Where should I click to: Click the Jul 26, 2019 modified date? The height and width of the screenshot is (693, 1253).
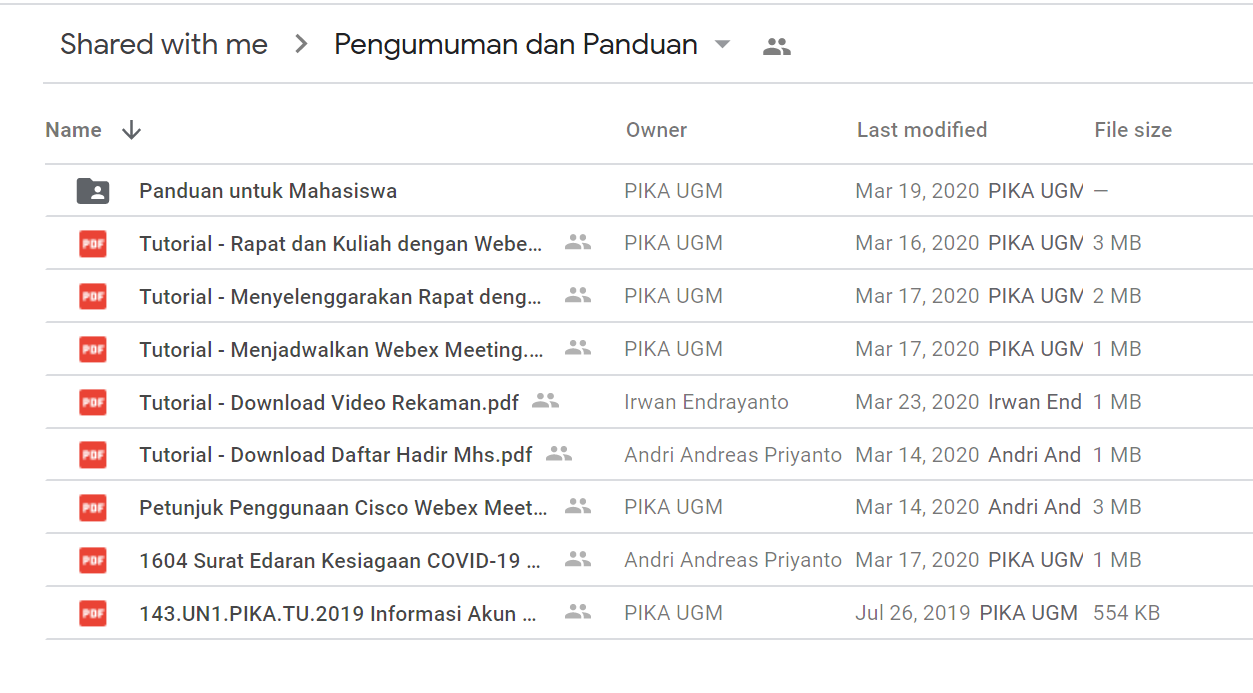[913, 613]
